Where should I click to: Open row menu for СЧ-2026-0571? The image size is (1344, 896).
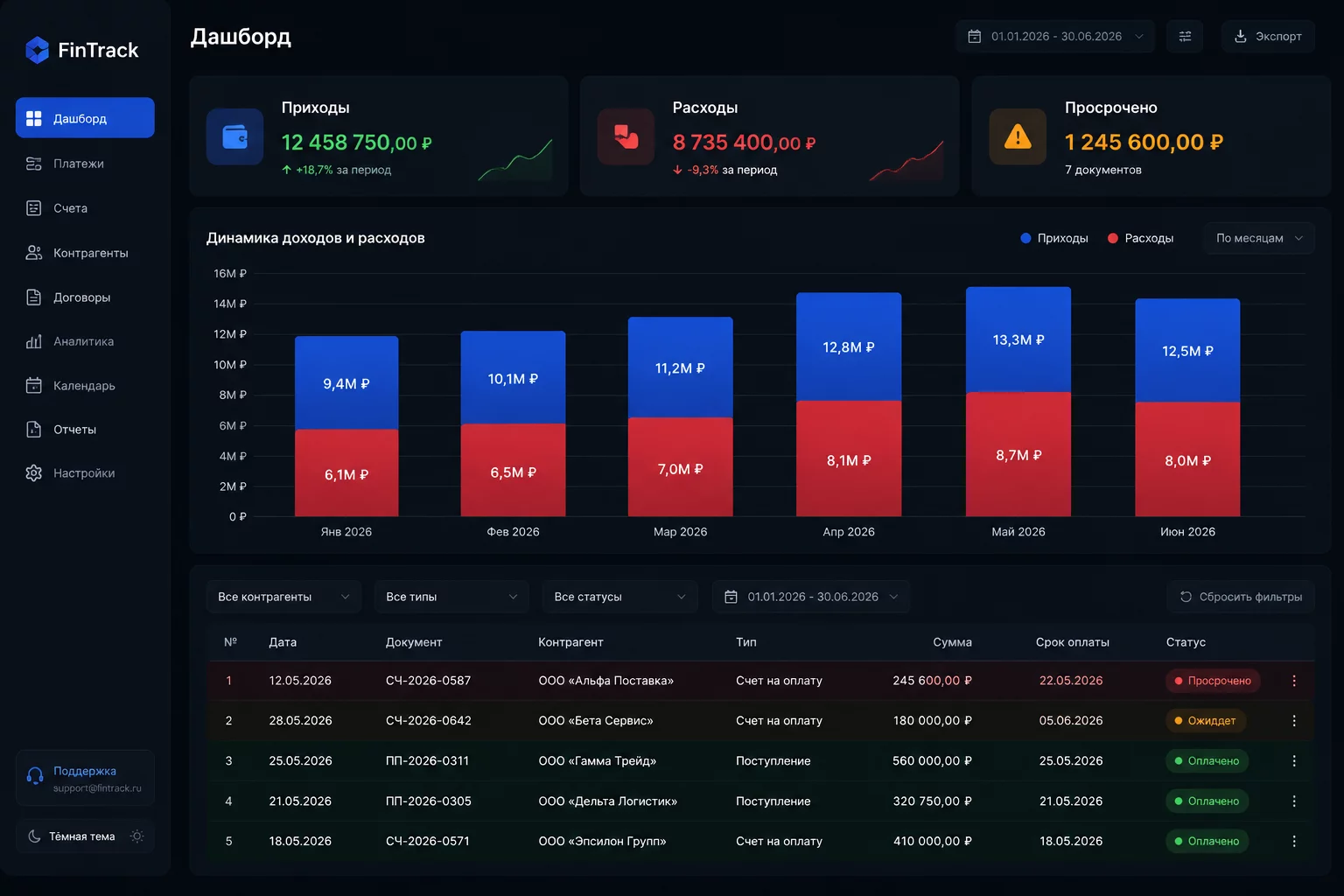[x=1294, y=842]
